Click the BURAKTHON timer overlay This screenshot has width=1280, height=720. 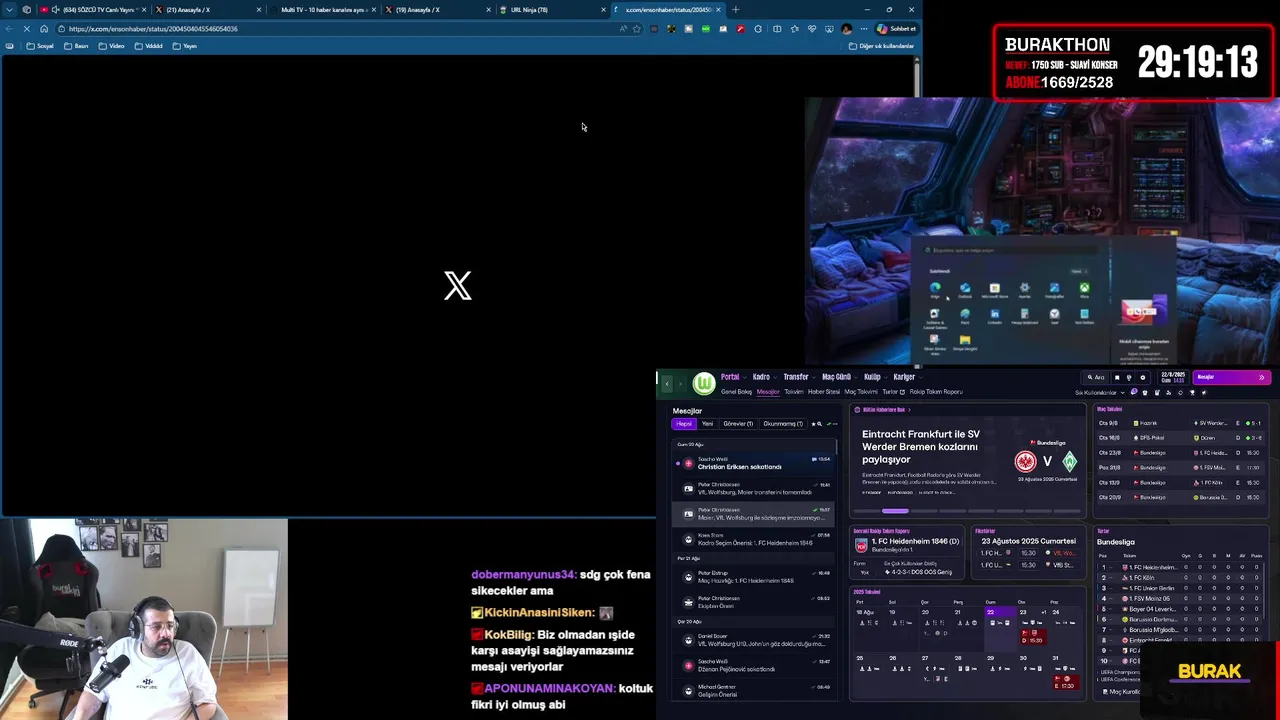pyautogui.click(x=1134, y=63)
